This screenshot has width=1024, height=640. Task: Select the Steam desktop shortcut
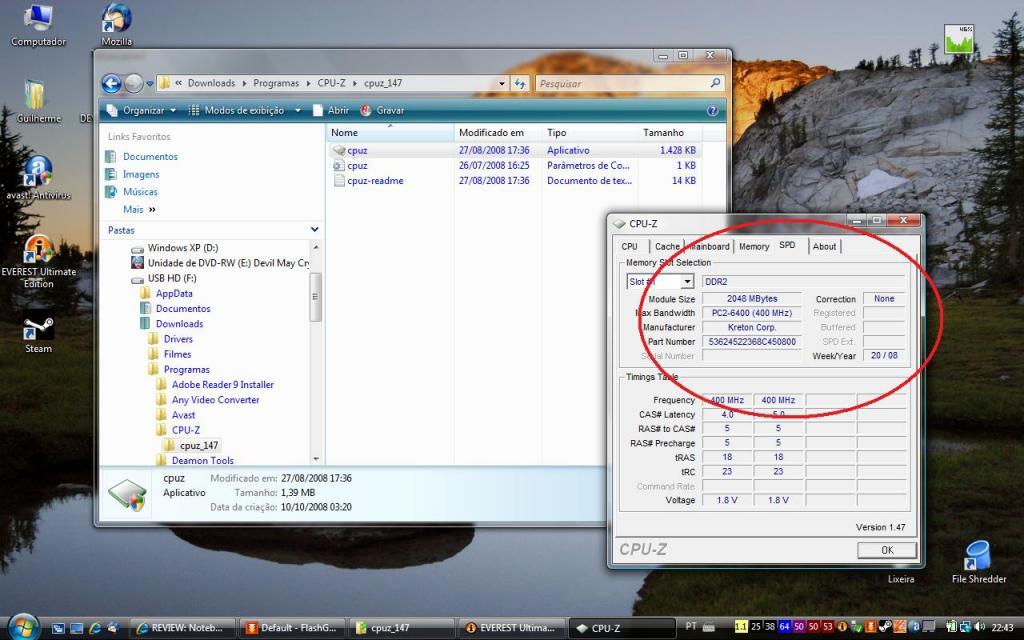[x=39, y=336]
